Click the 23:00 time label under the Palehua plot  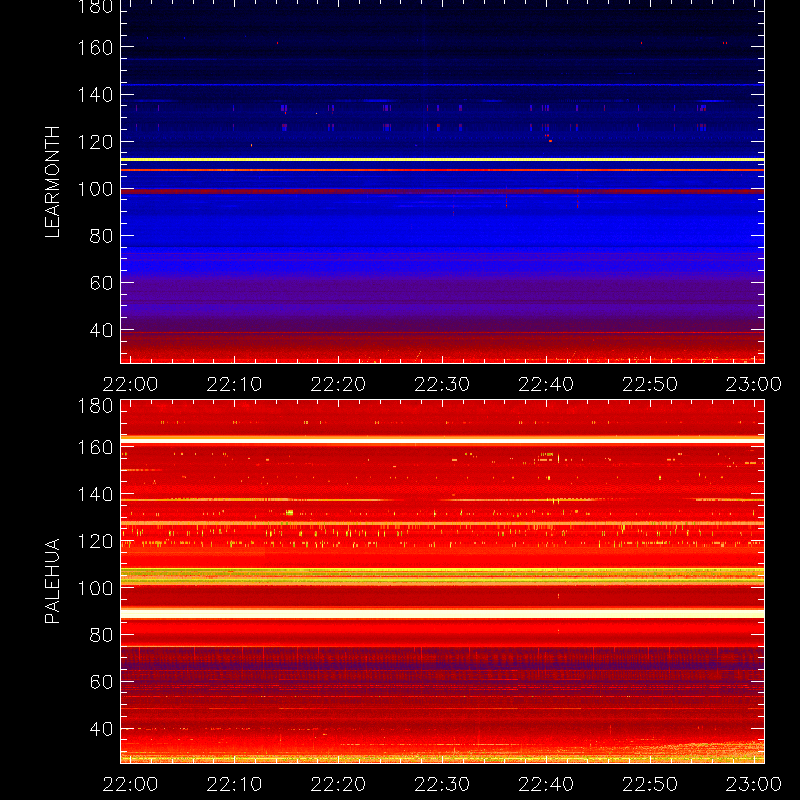click(x=754, y=784)
